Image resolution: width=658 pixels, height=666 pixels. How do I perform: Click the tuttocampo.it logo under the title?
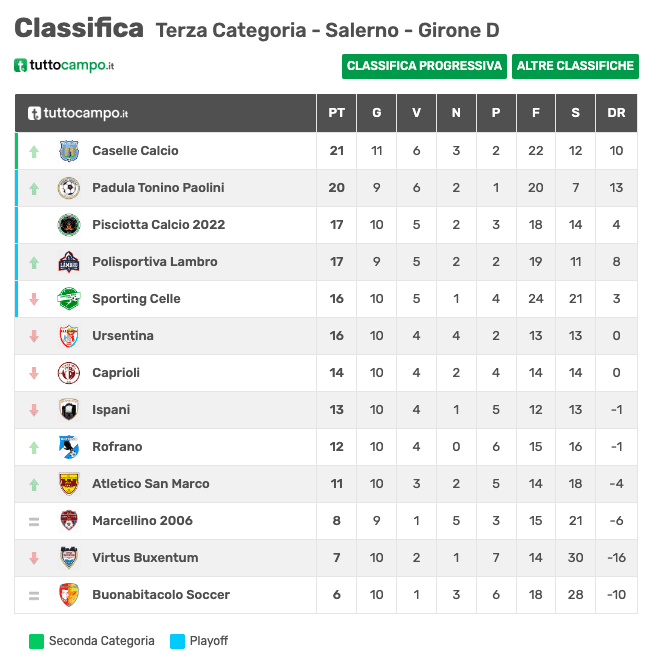tap(64, 65)
